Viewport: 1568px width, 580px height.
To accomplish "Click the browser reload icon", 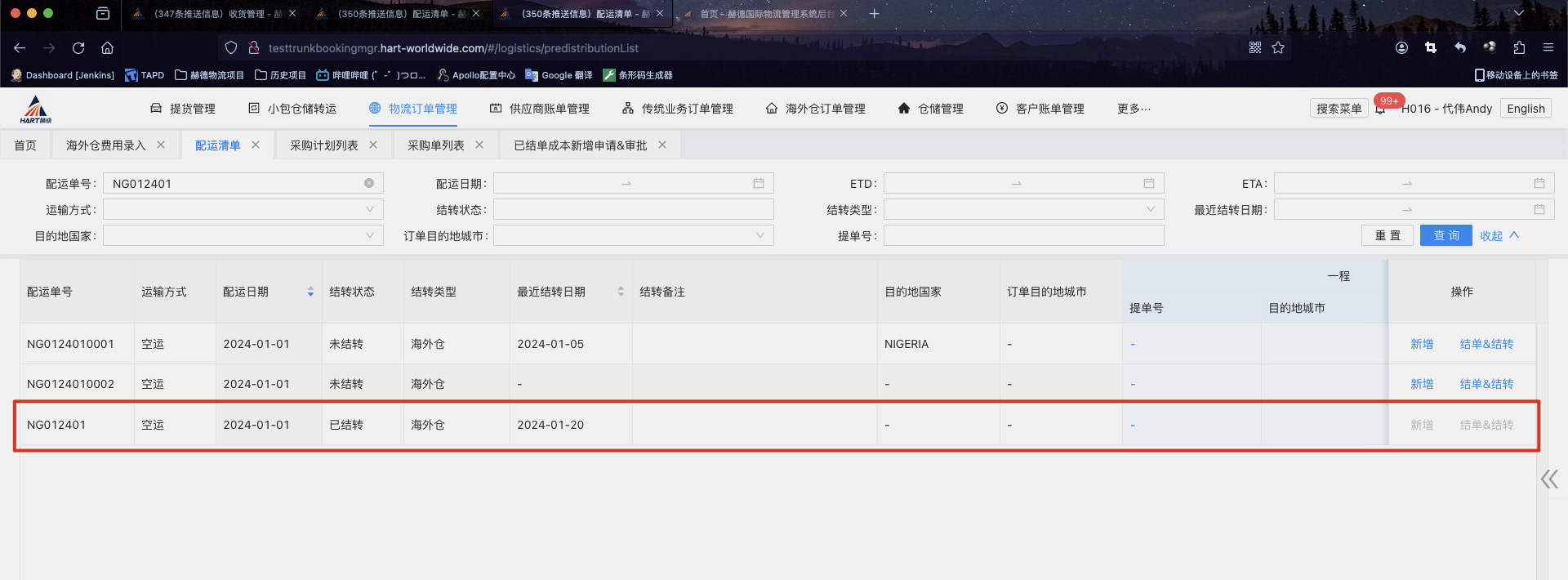I will (x=78, y=48).
